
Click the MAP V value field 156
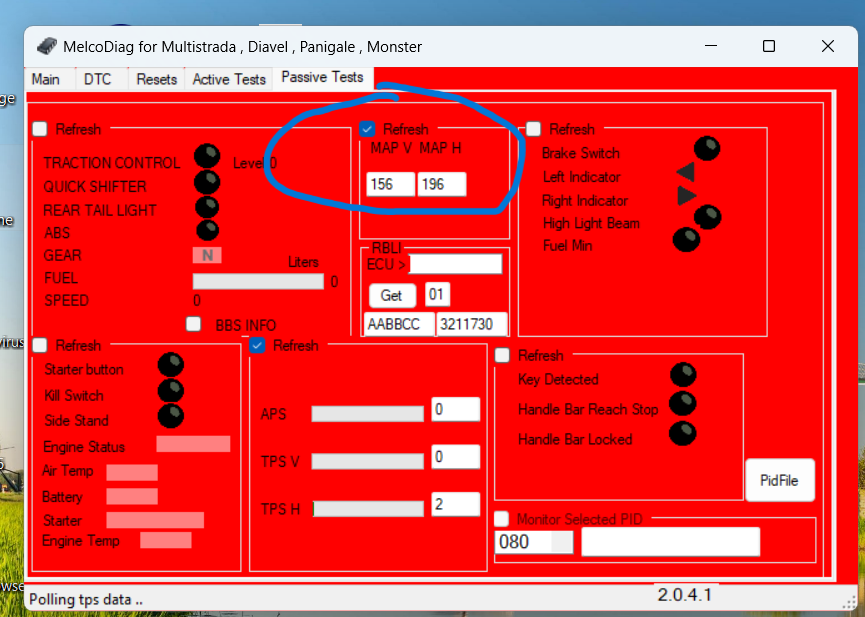391,184
